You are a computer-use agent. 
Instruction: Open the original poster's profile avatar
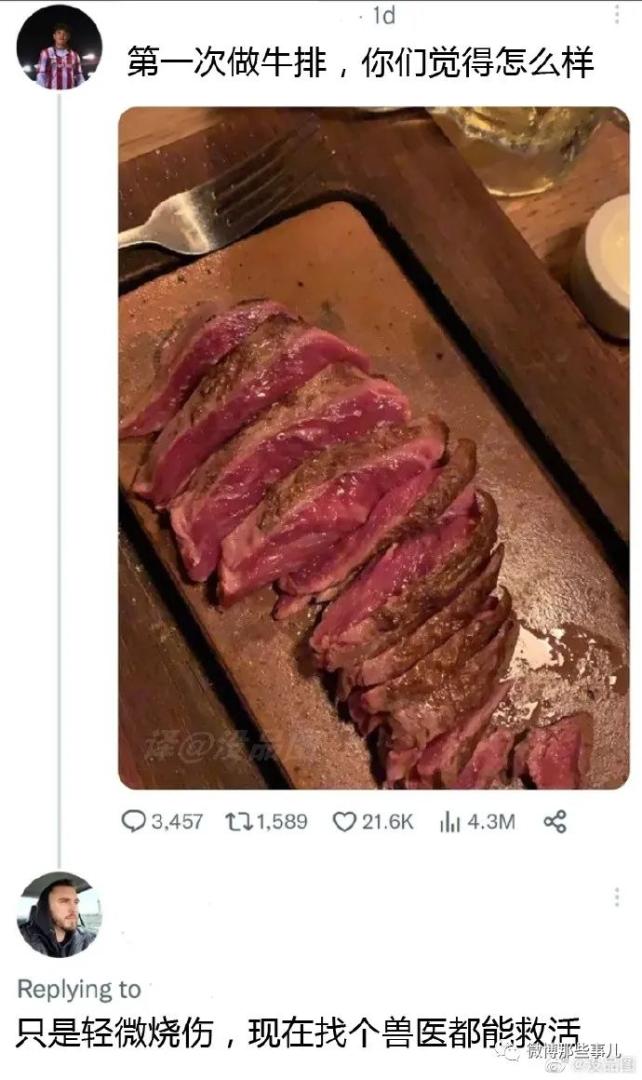coord(59,47)
